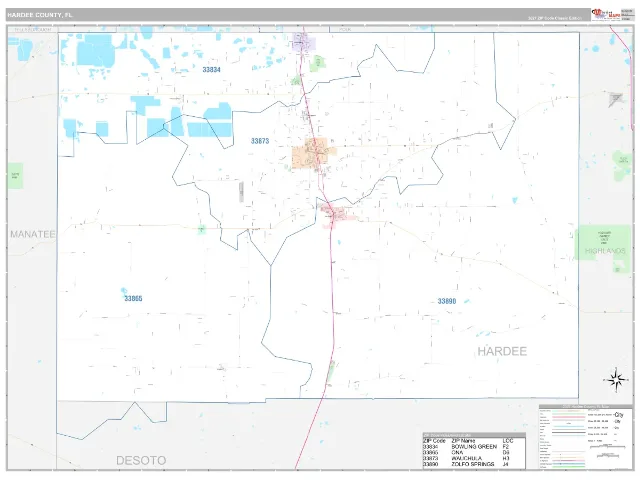Click the 33873 ZIP code label on the map
The image size is (640, 480).
pyautogui.click(x=260, y=141)
